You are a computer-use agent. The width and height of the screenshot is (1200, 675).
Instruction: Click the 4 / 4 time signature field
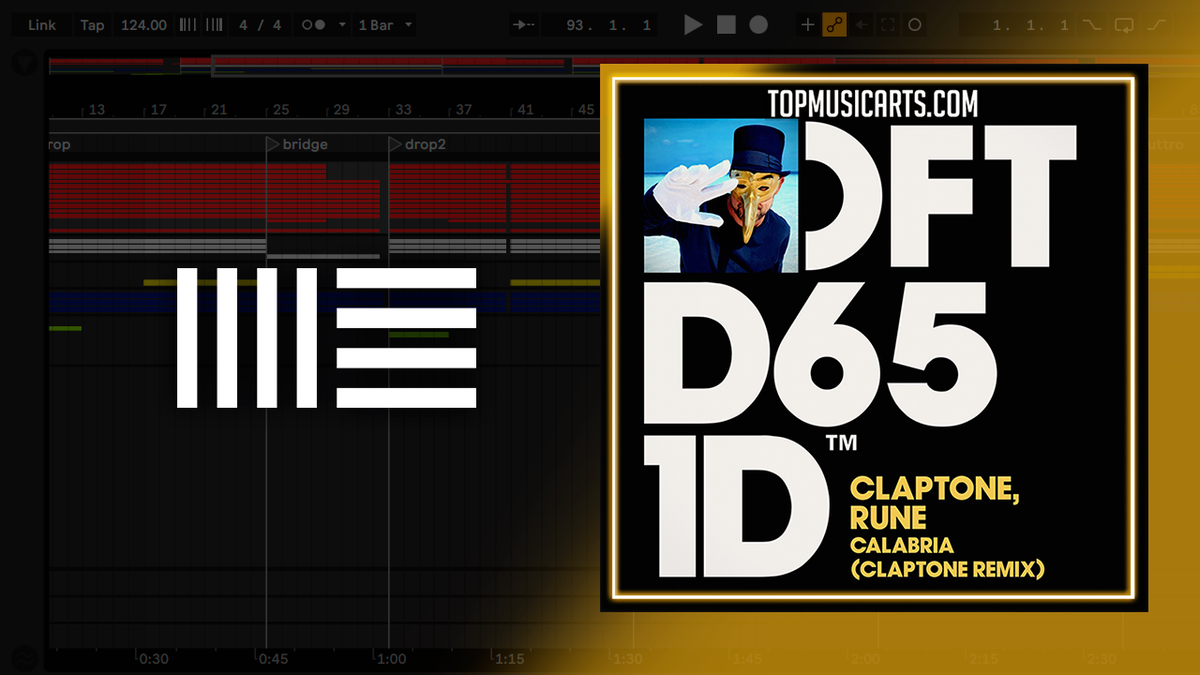tap(259, 24)
